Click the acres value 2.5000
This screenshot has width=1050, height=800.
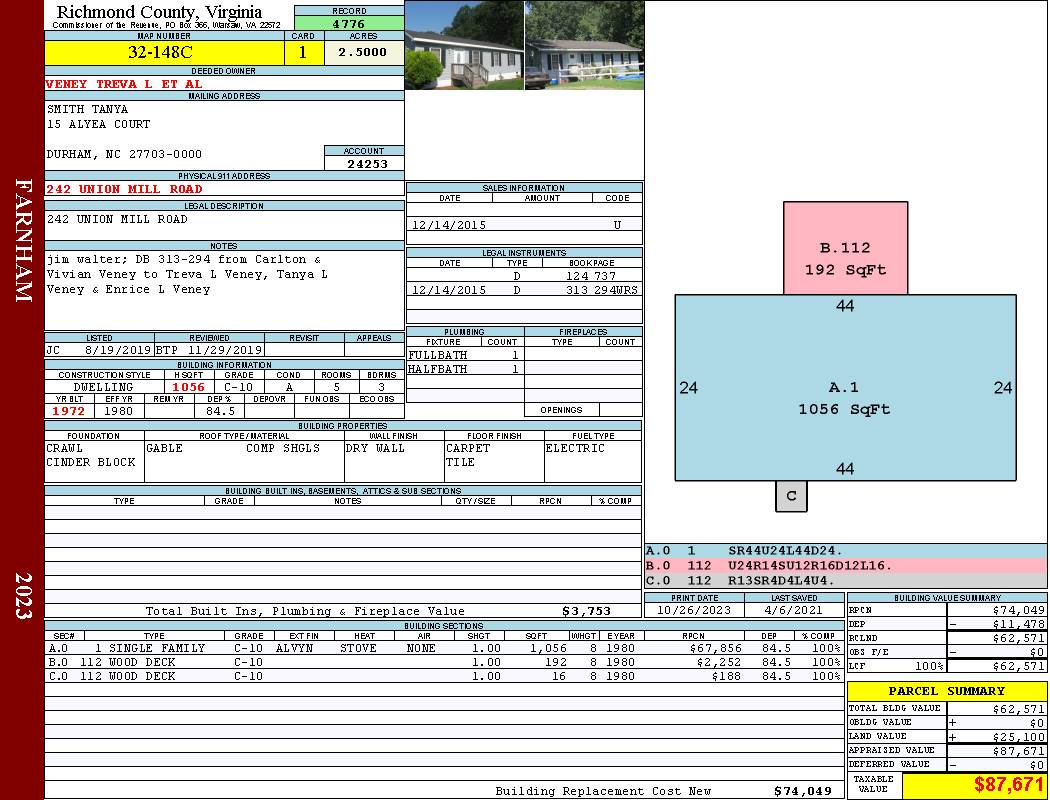click(x=364, y=52)
